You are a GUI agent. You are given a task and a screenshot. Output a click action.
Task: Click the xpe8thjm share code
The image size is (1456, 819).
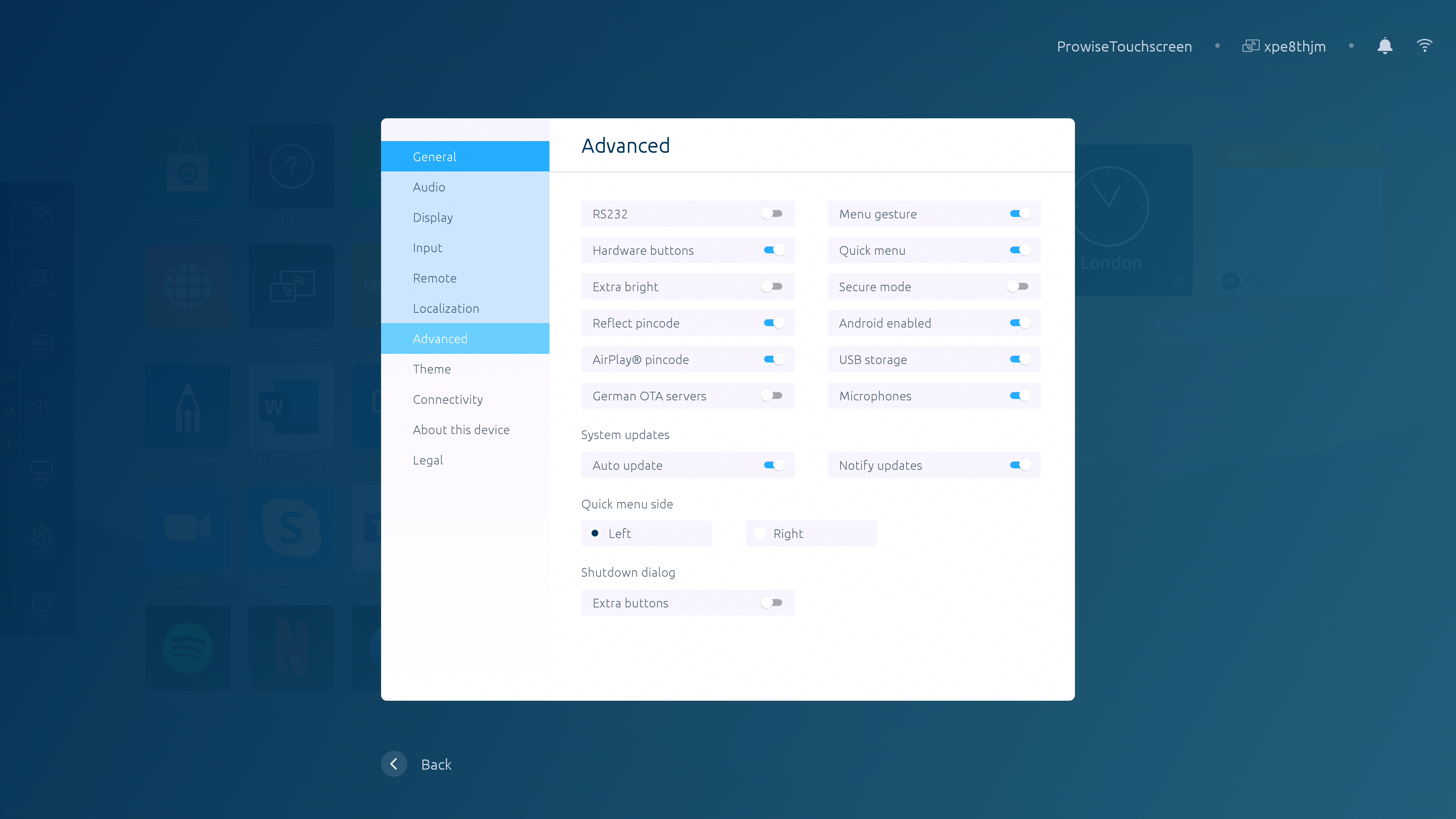click(1295, 46)
